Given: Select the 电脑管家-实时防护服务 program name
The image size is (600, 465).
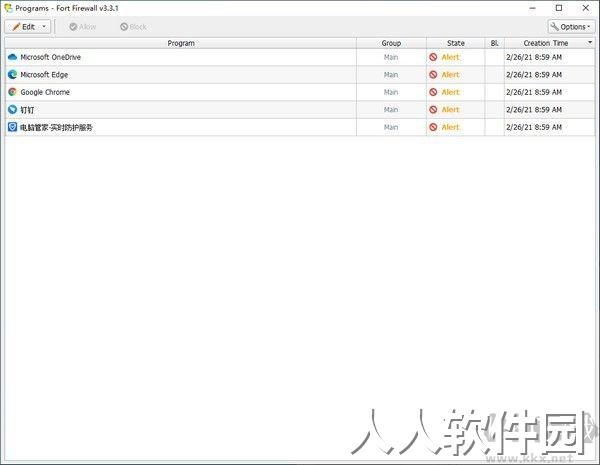Looking at the screenshot, I should [56, 127].
